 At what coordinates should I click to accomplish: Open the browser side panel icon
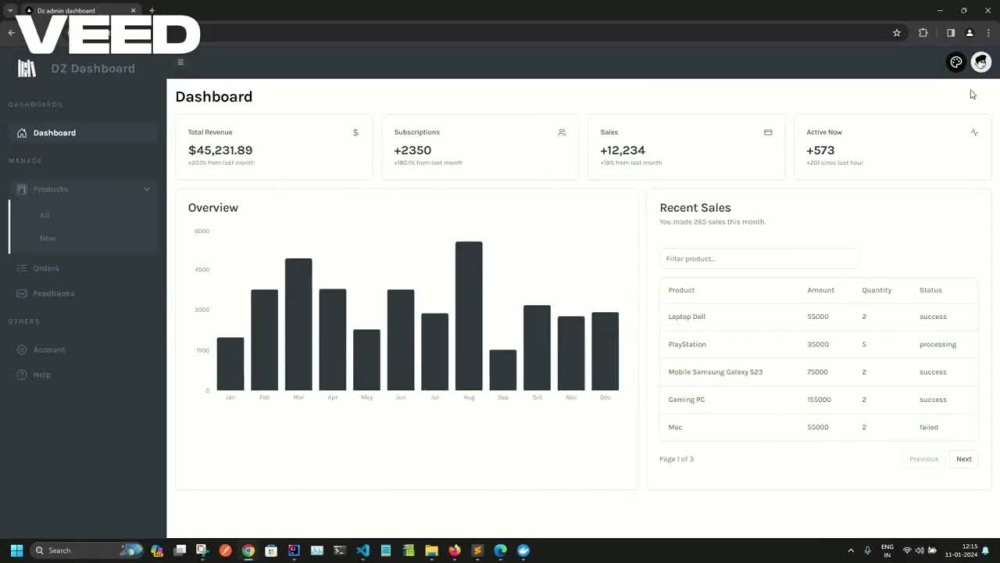click(x=950, y=33)
